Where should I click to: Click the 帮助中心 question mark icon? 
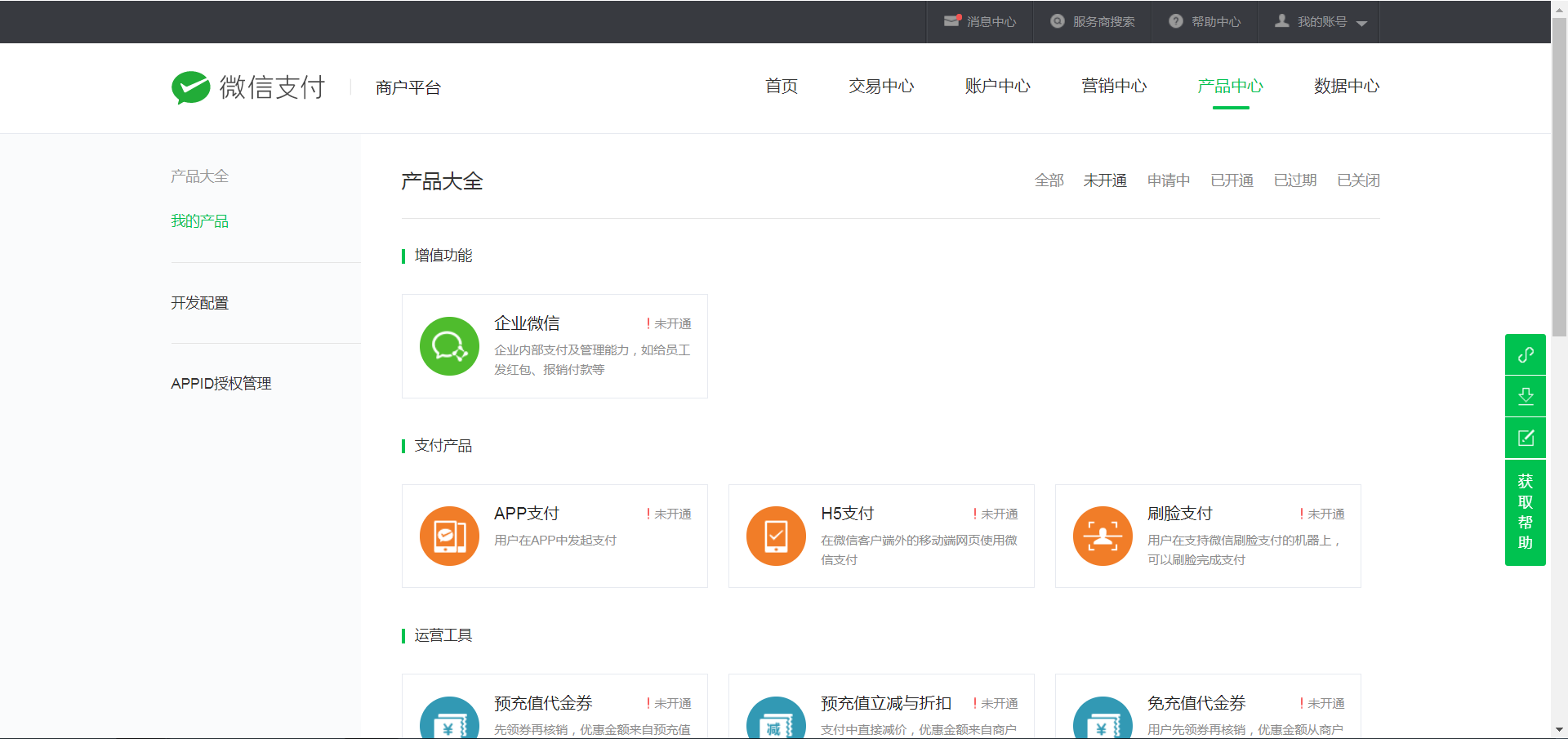point(1176,21)
